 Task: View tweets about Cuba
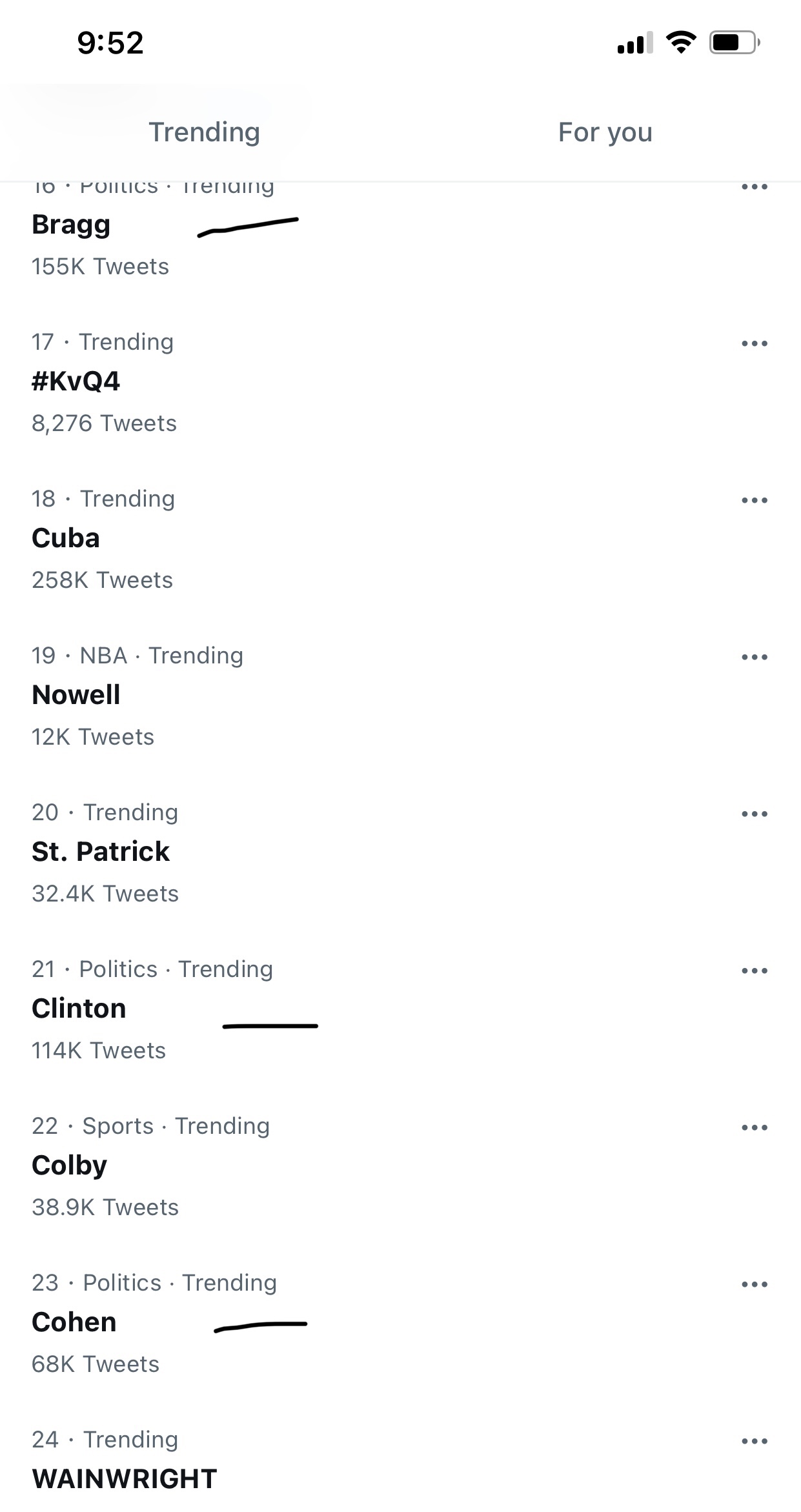point(400,539)
